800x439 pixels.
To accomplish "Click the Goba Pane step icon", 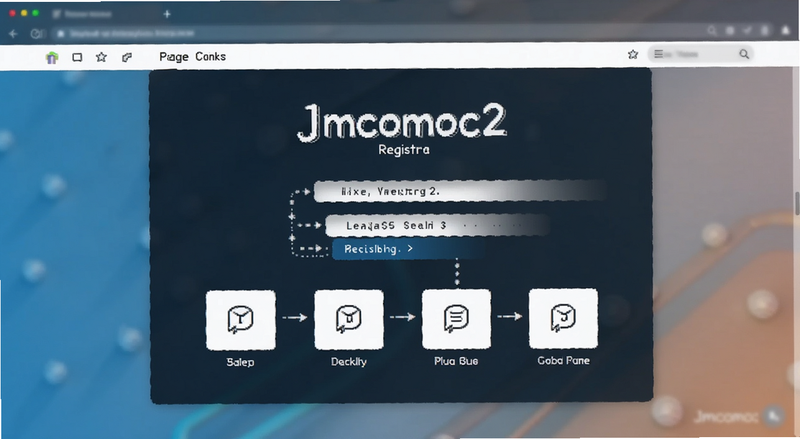I will click(563, 318).
